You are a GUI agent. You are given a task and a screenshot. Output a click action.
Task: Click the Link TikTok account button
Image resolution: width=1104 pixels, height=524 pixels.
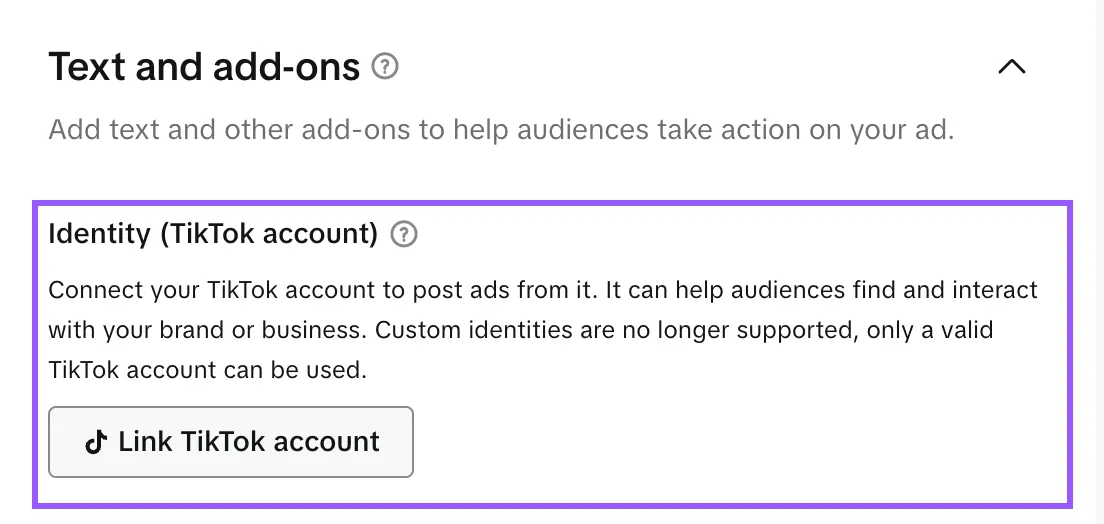pyautogui.click(x=231, y=442)
